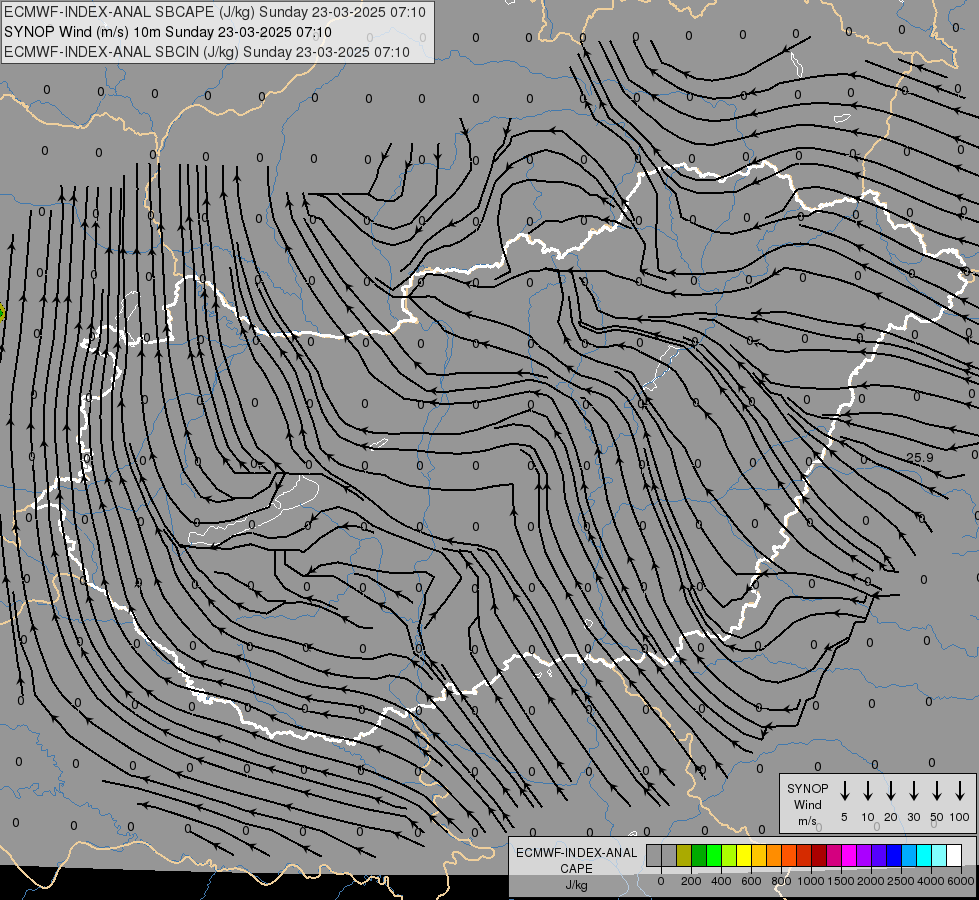Viewport: 979px width, 900px height.
Task: Click the wind arrow above the 30 label
Action: point(913,790)
